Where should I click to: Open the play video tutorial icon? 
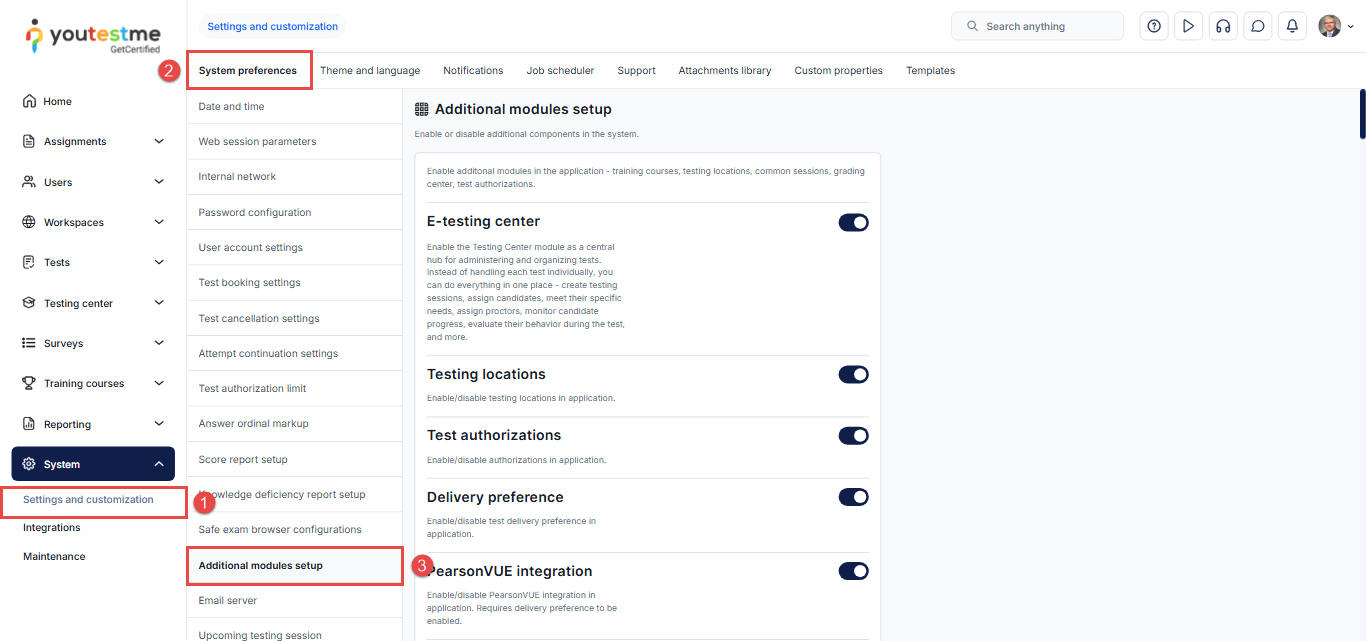pos(1188,27)
